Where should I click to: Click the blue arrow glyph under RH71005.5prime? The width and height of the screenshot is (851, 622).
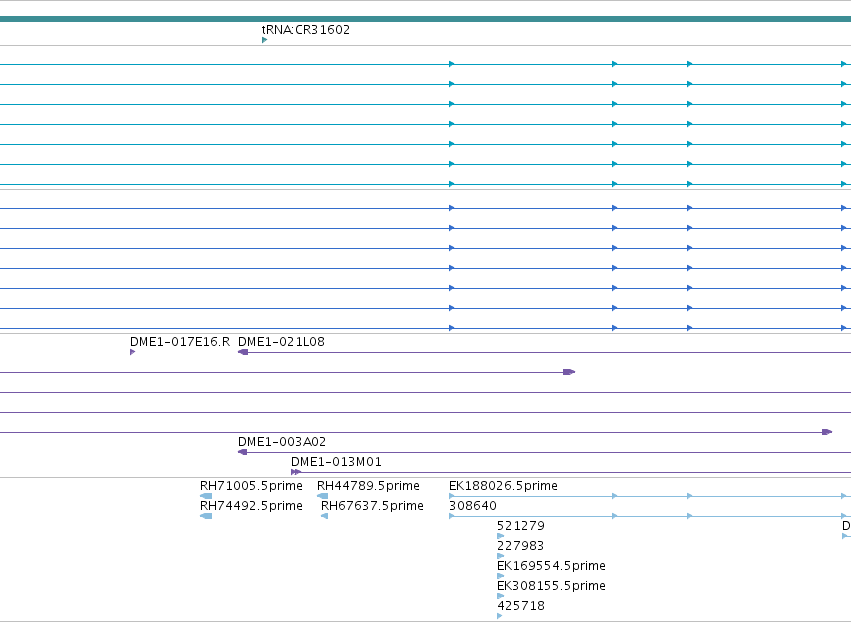pos(206,496)
